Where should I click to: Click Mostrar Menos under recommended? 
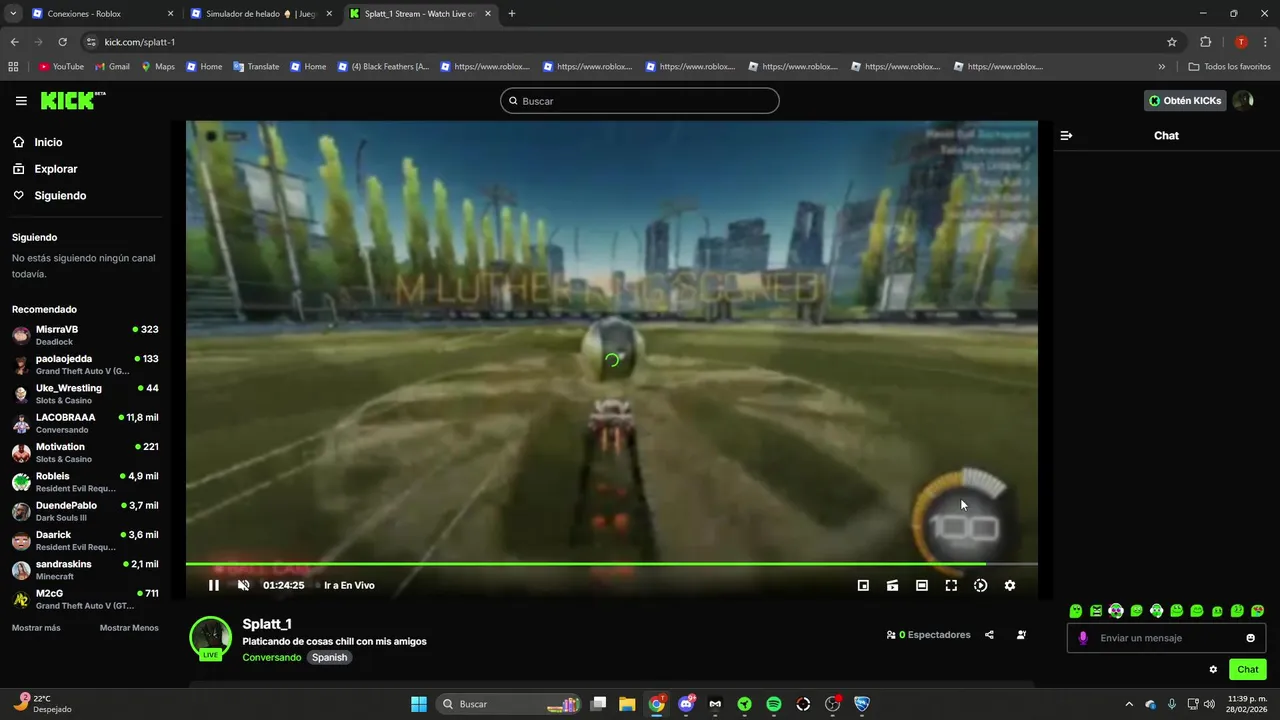129,628
